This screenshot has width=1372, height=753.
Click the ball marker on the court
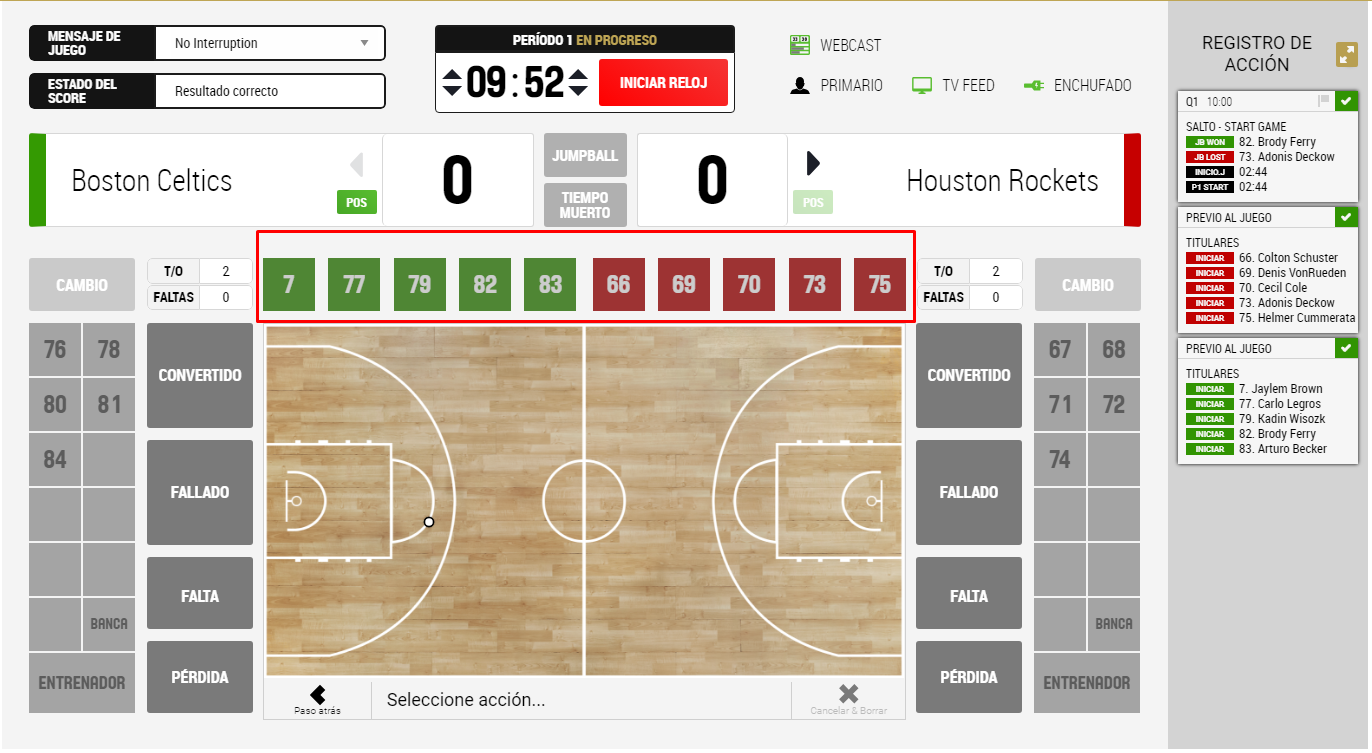click(429, 522)
